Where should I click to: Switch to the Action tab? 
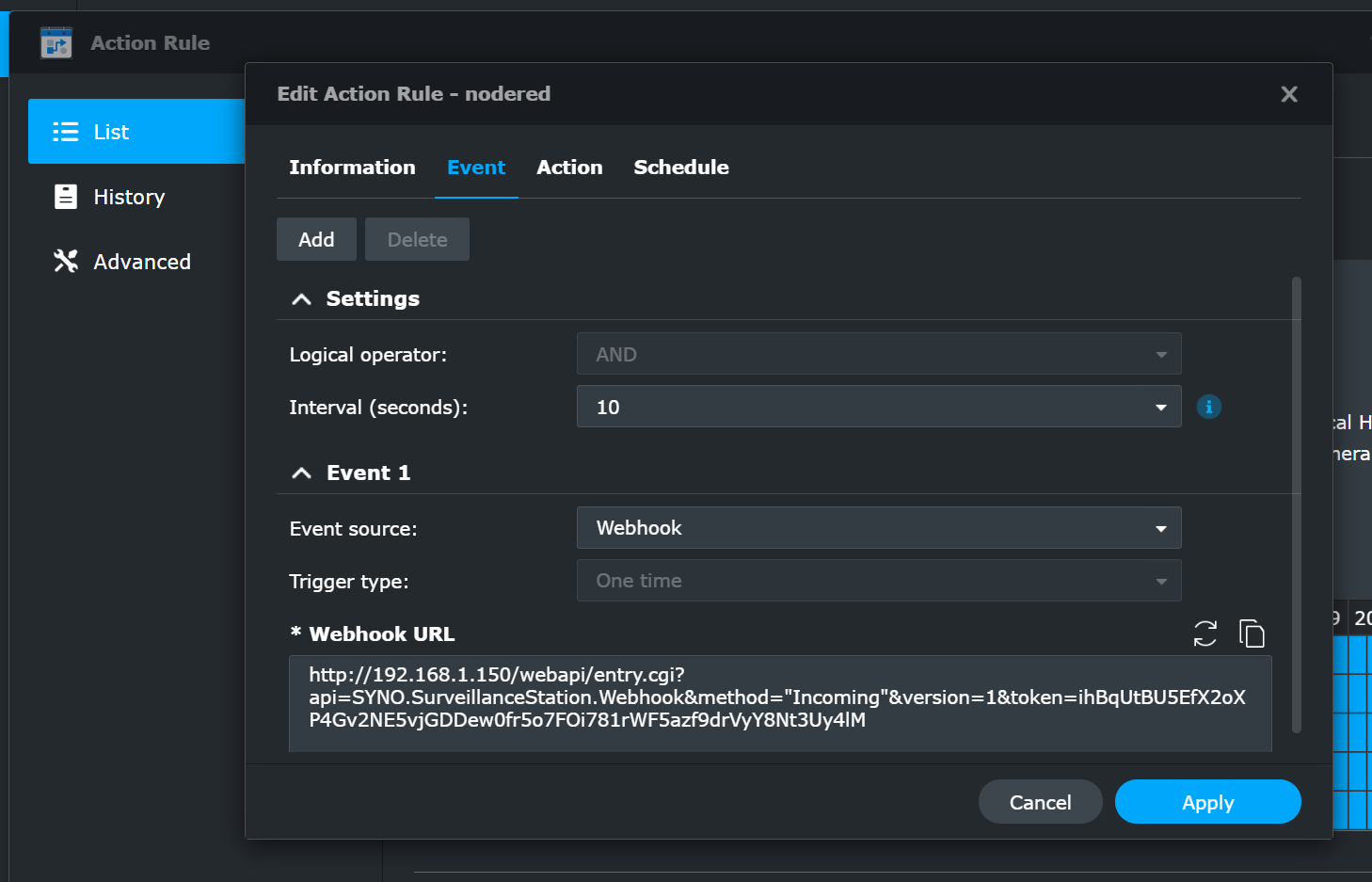pos(569,168)
